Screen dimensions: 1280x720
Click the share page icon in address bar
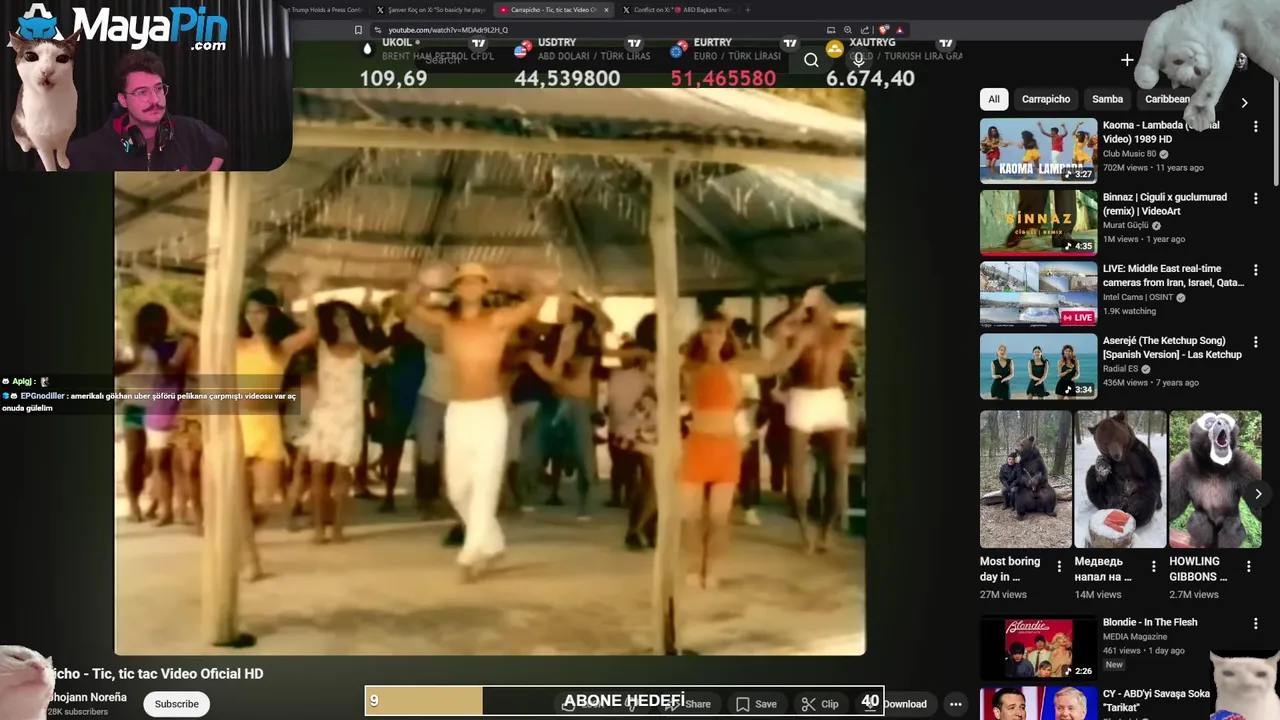(865, 30)
